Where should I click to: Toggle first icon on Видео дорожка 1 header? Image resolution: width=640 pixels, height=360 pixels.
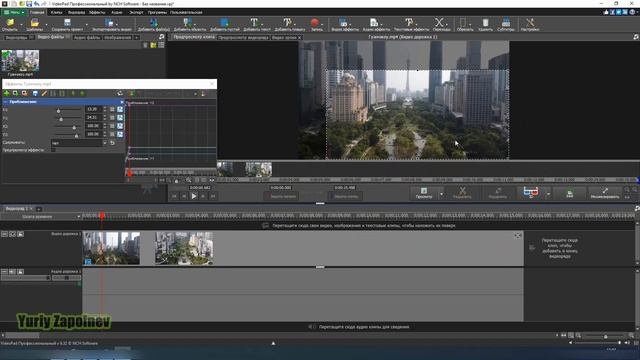(x=4, y=234)
